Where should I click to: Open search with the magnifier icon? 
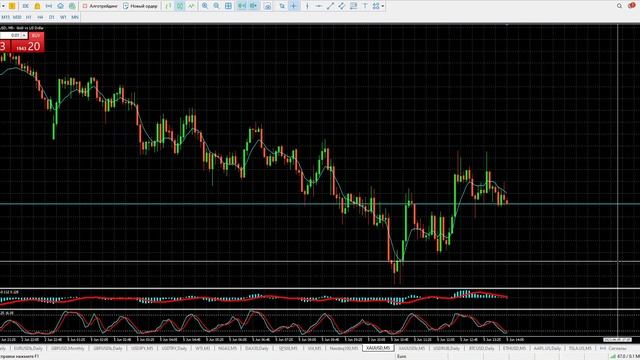coord(619,6)
